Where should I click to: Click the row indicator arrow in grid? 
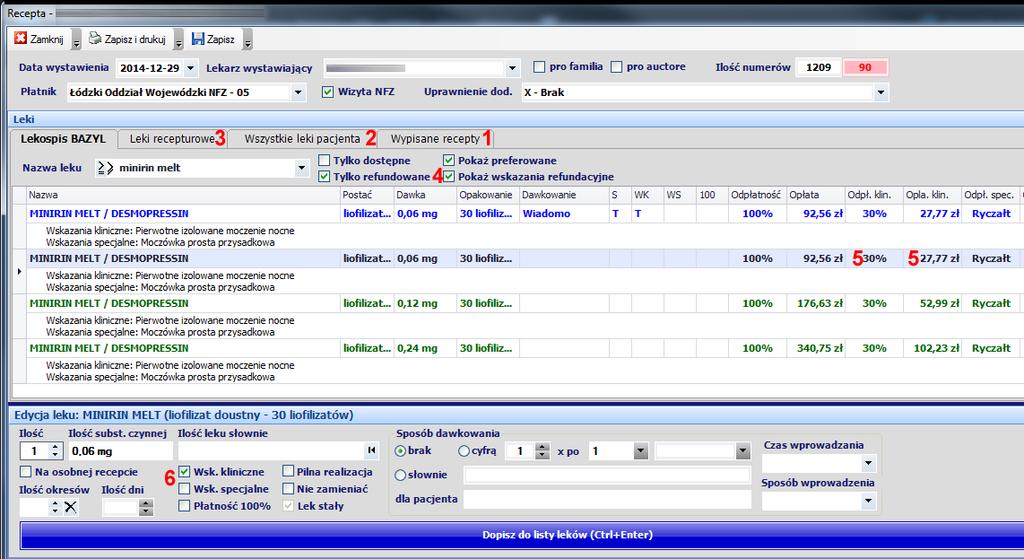20,270
